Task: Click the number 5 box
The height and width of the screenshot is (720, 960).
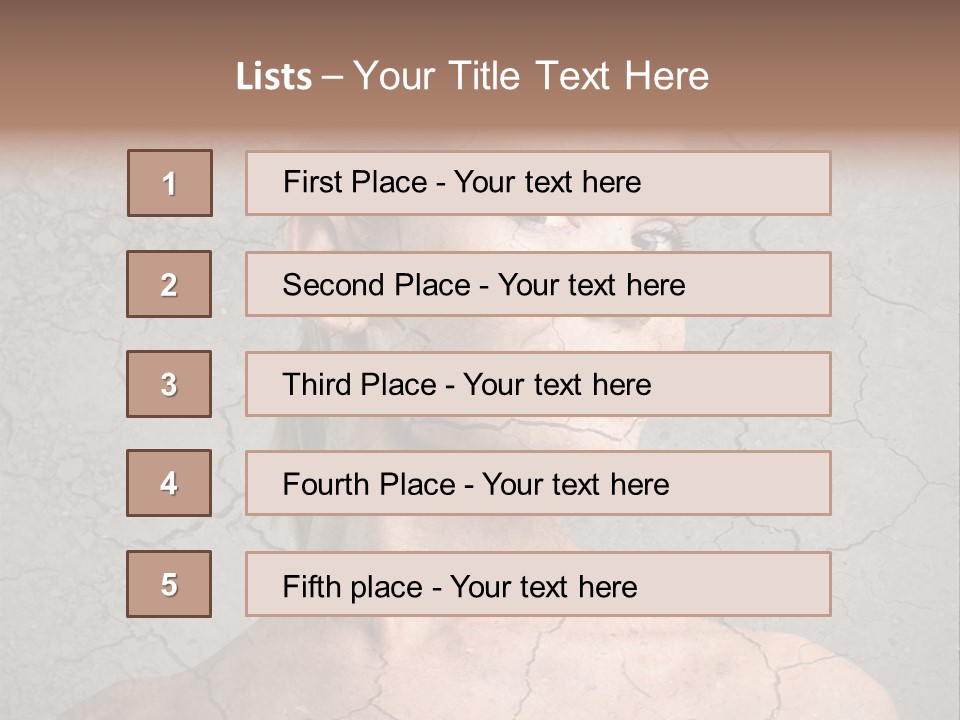Action: [169, 584]
